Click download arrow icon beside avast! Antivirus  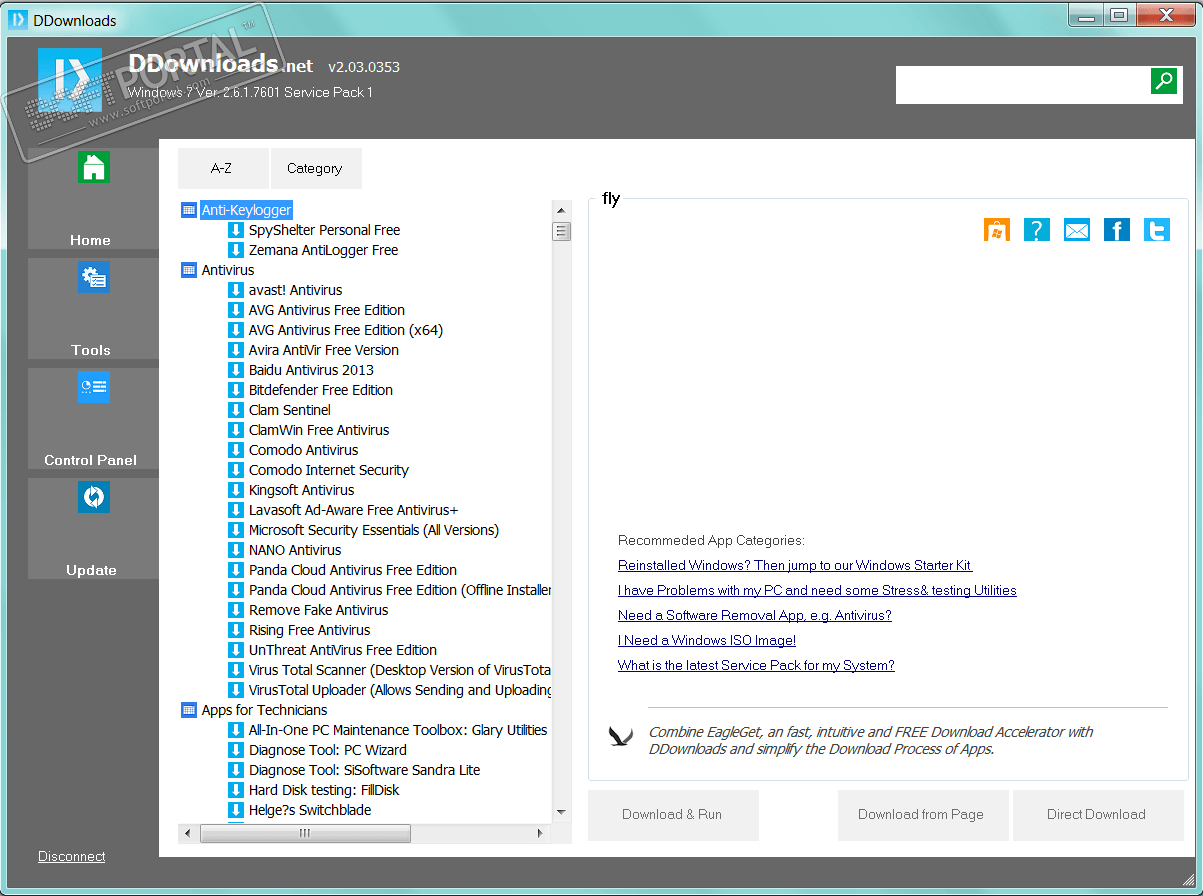[x=236, y=290]
